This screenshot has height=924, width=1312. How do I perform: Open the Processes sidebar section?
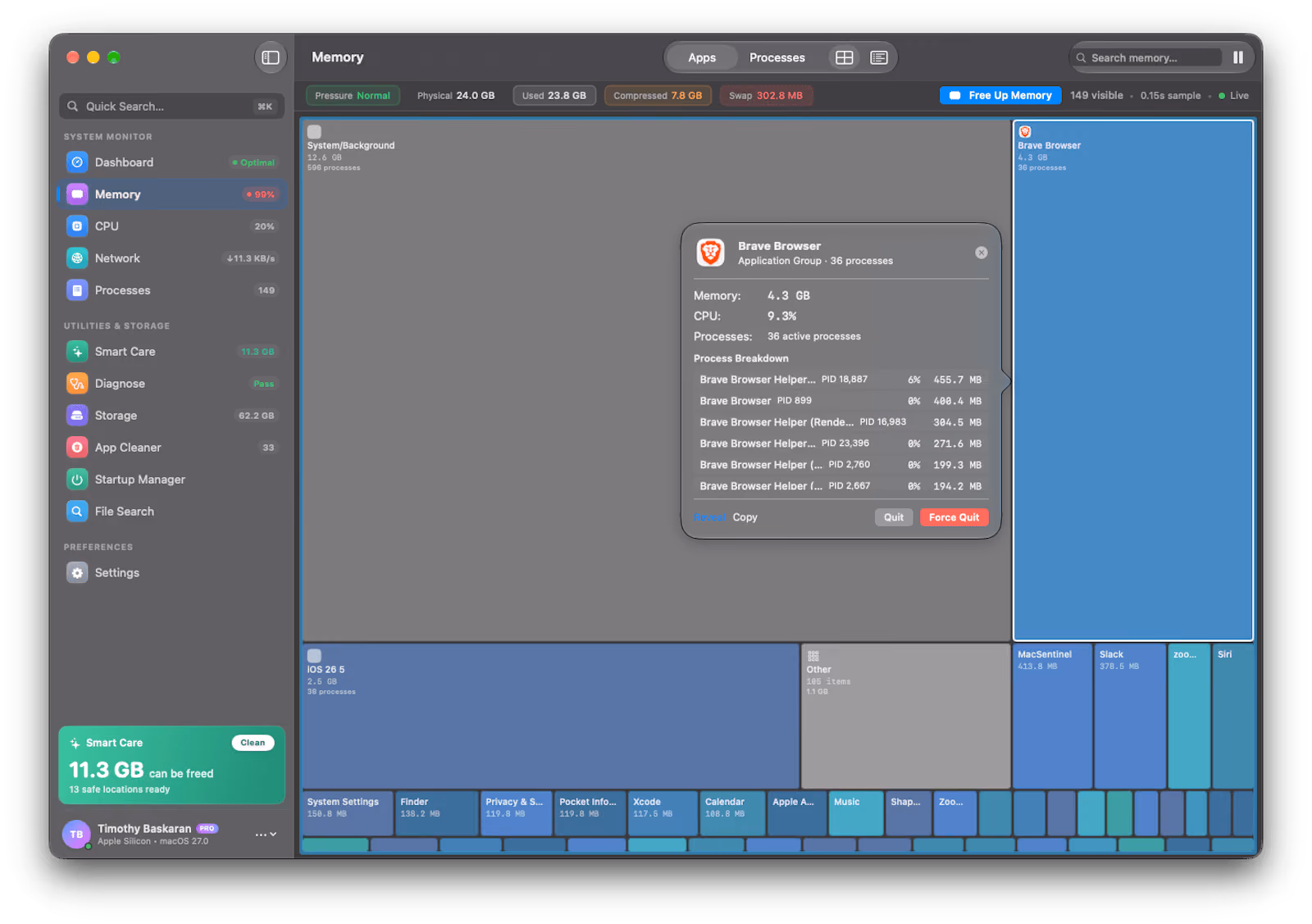(x=171, y=290)
